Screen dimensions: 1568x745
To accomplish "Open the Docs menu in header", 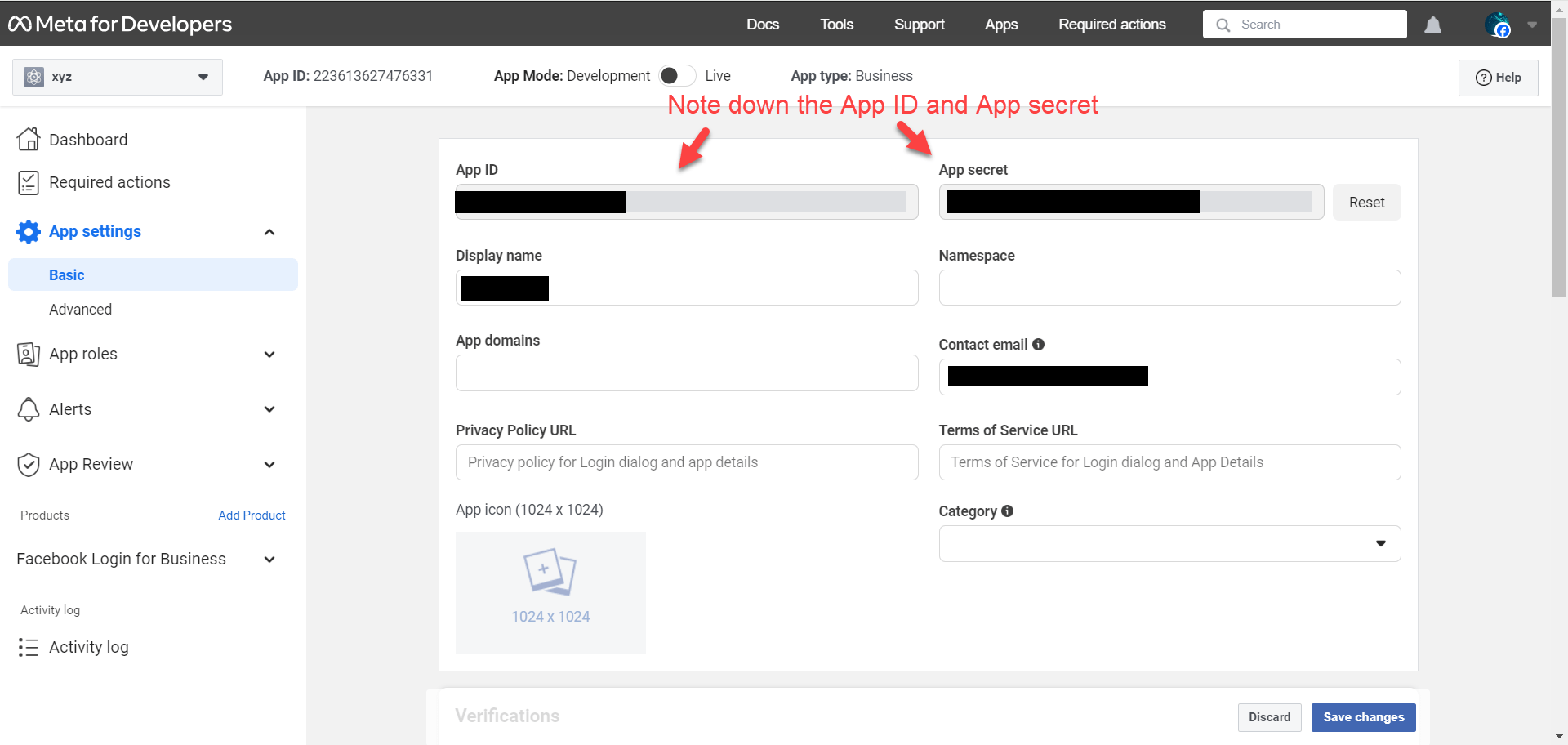I will (762, 25).
